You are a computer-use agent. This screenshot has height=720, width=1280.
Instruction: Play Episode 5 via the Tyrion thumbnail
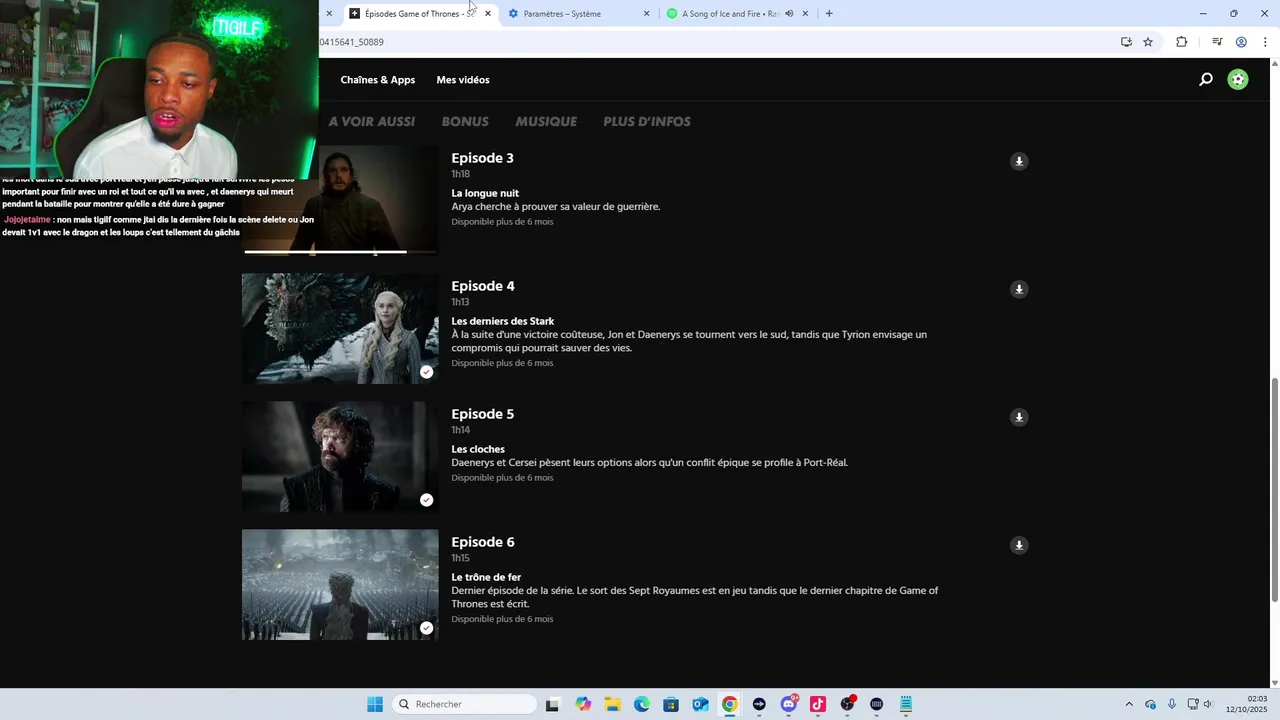340,456
